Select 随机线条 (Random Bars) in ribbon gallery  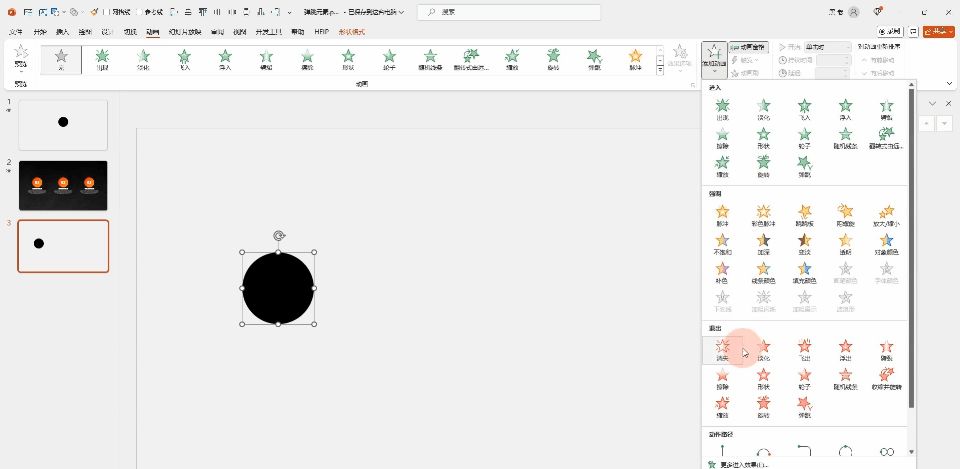tap(430, 60)
